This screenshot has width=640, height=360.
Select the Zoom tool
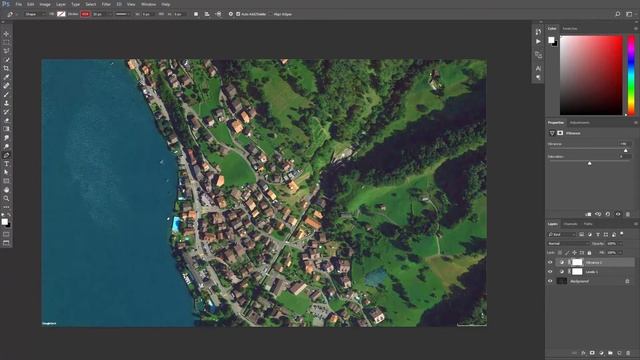point(6,198)
